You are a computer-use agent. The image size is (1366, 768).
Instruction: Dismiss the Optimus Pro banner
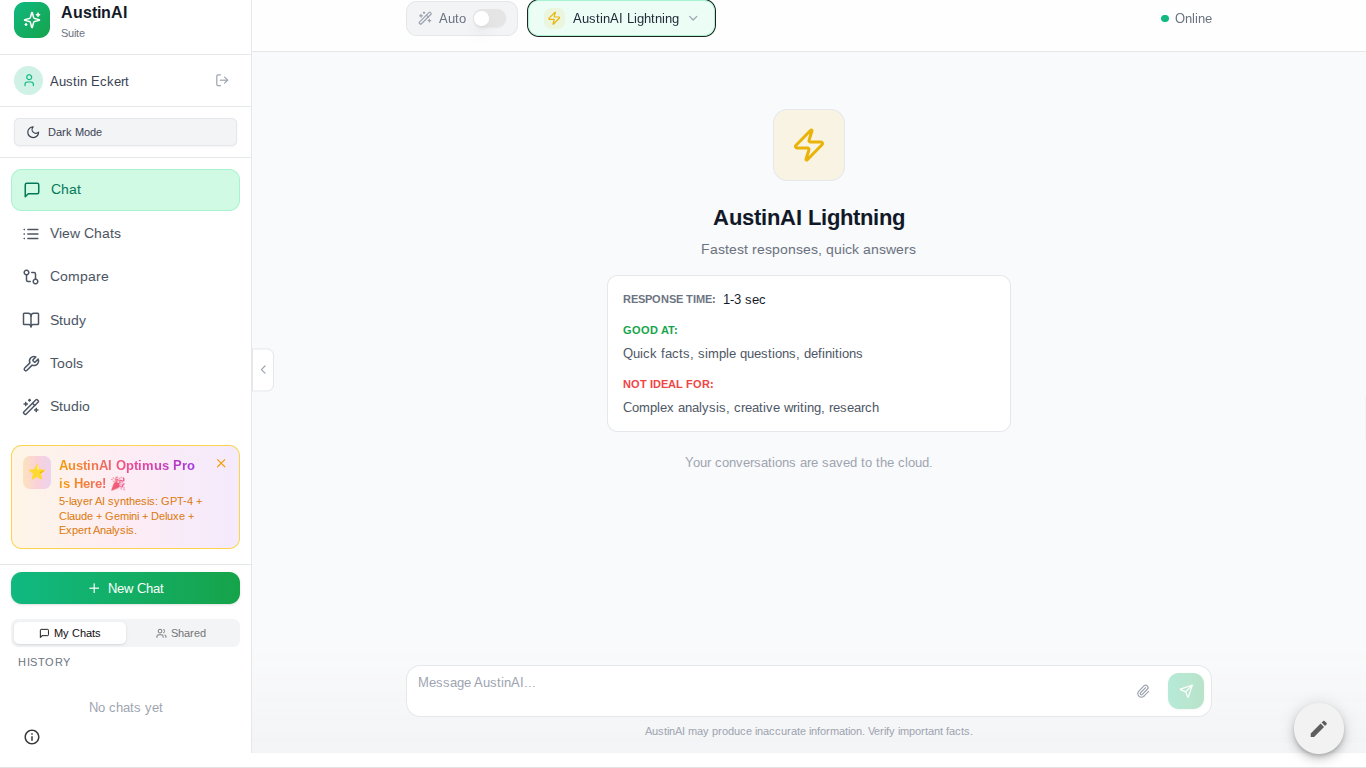(x=221, y=463)
